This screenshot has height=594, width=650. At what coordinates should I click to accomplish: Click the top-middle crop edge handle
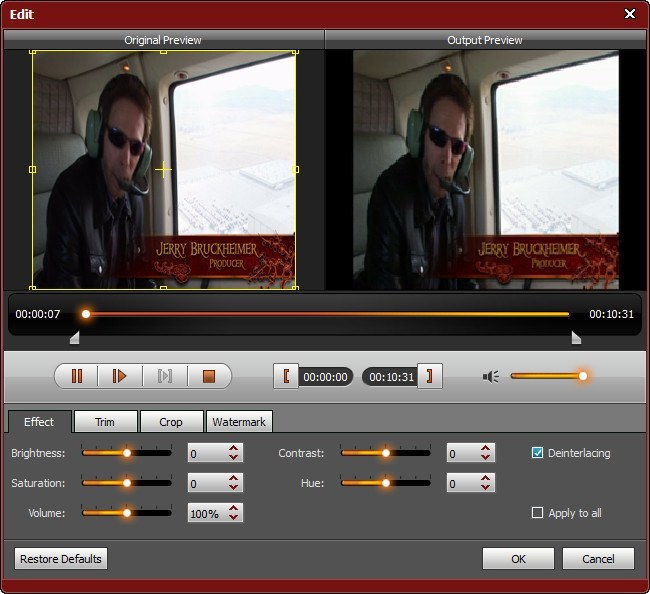(x=163, y=52)
